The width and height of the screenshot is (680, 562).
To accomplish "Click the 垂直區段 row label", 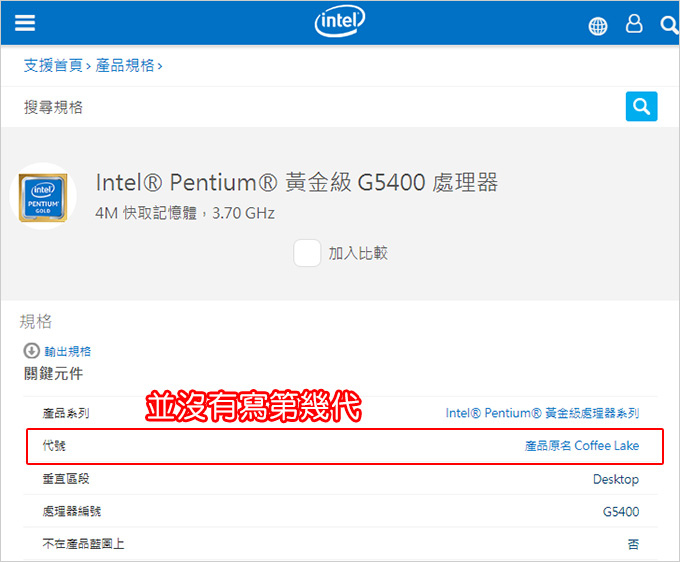I will tap(66, 479).
